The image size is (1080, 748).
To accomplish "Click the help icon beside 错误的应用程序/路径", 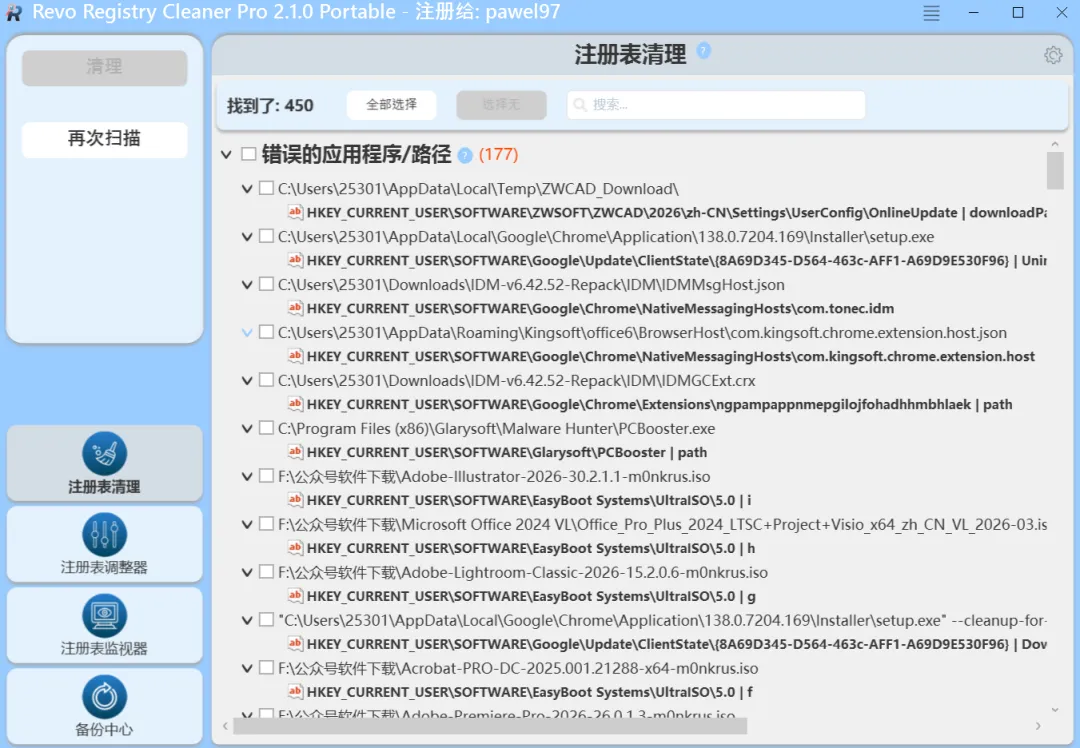I will (465, 155).
